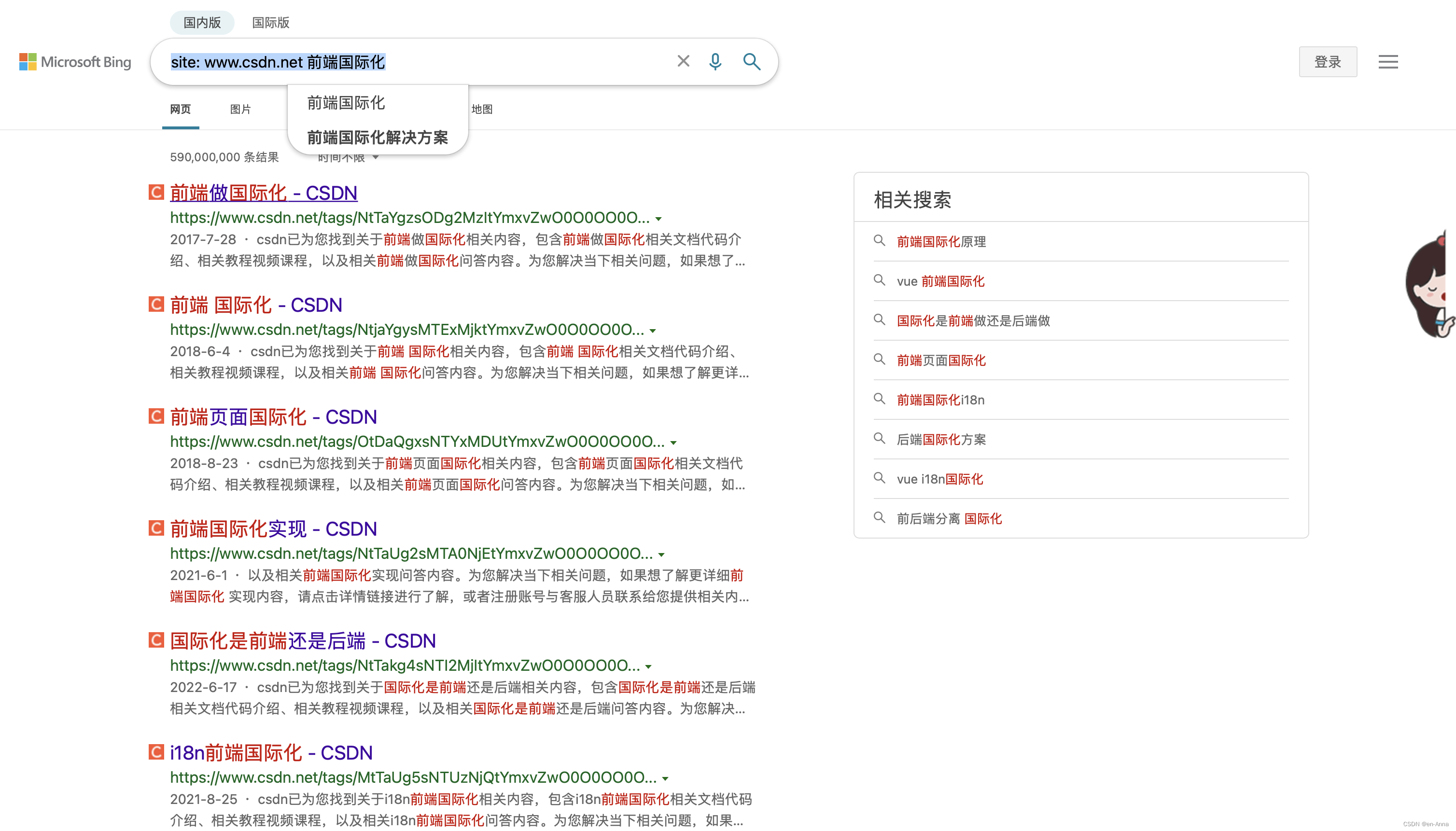Image resolution: width=1456 pixels, height=831 pixels.
Task: Click CSDN favicon beside 前端页面国际化 result
Action: (156, 416)
